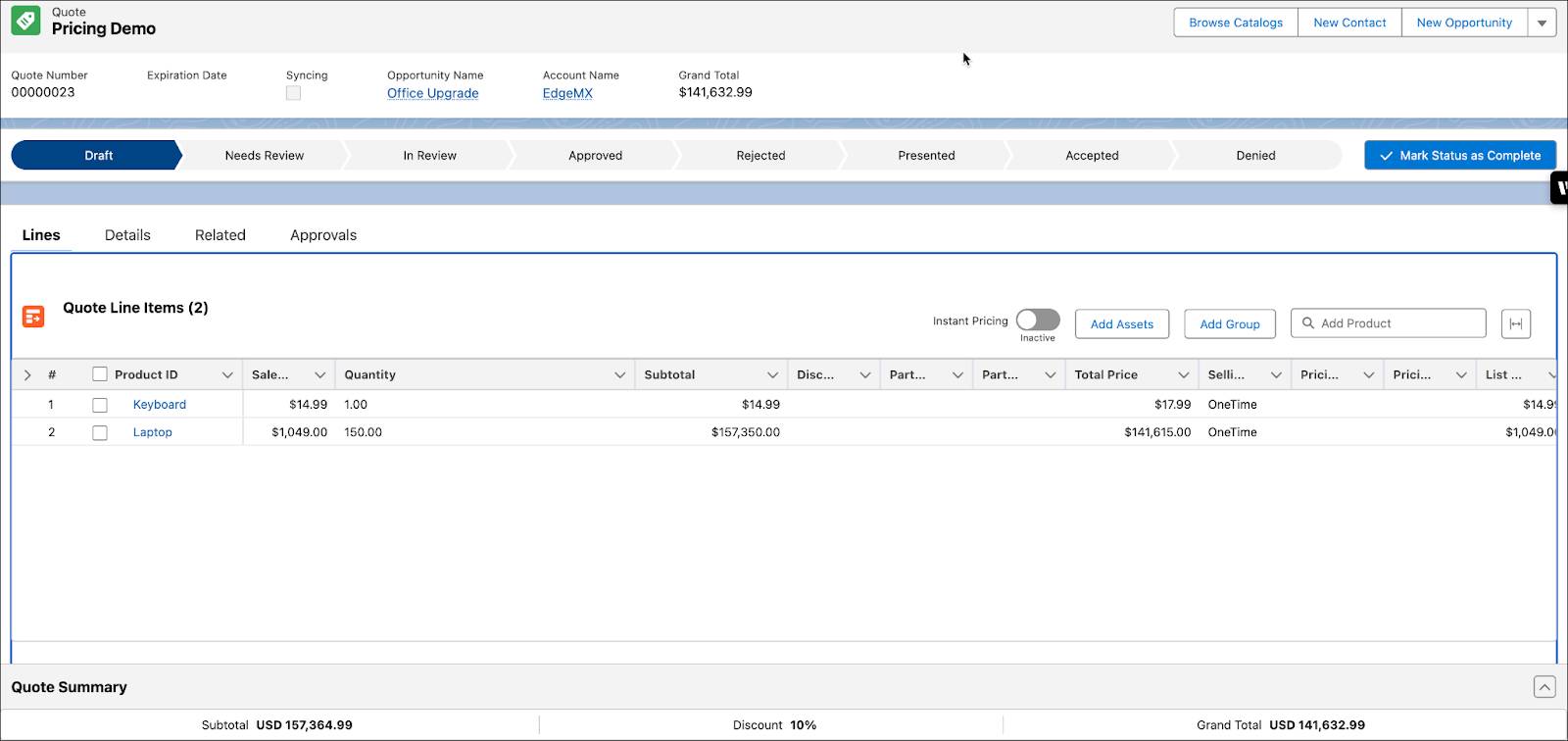Click the orange Quote Line Items icon
Screen dimensions: 1568x741
coord(33,316)
